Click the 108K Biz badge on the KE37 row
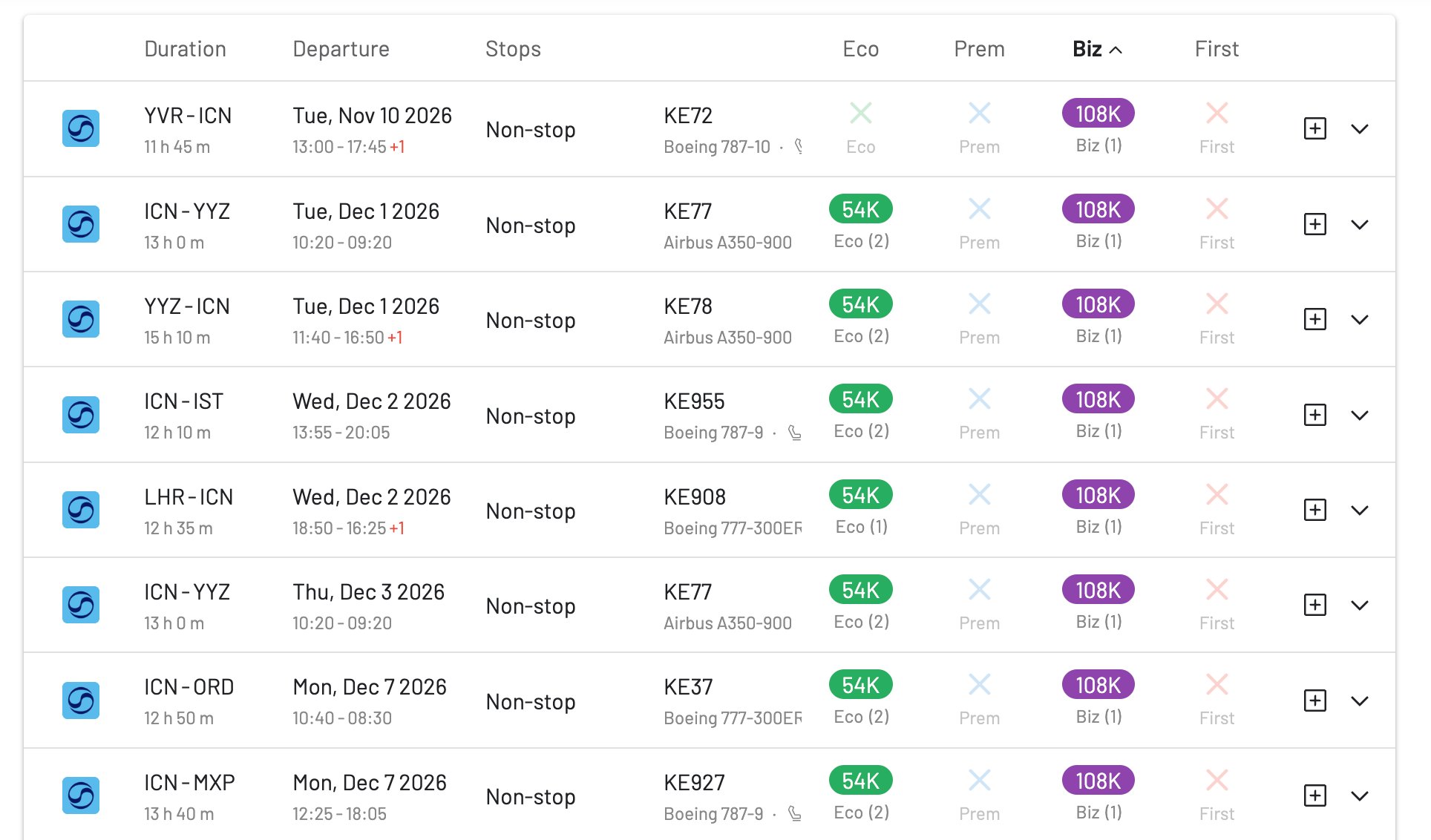Viewport: 1431px width, 840px height. coord(1098,685)
